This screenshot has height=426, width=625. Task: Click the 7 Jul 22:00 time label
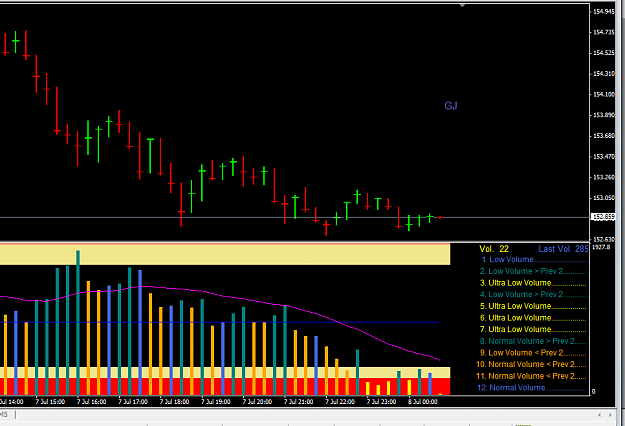coord(340,402)
